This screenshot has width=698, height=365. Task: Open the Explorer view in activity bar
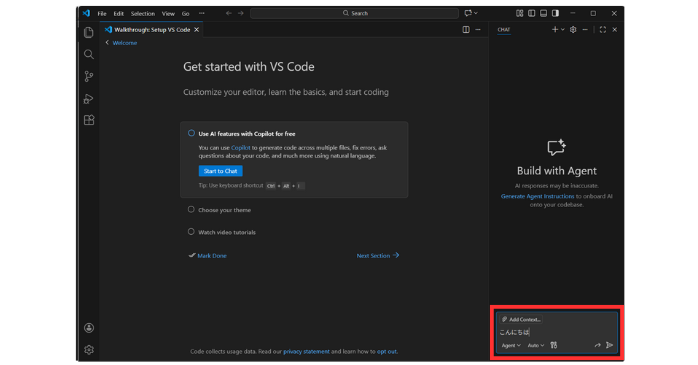point(89,32)
